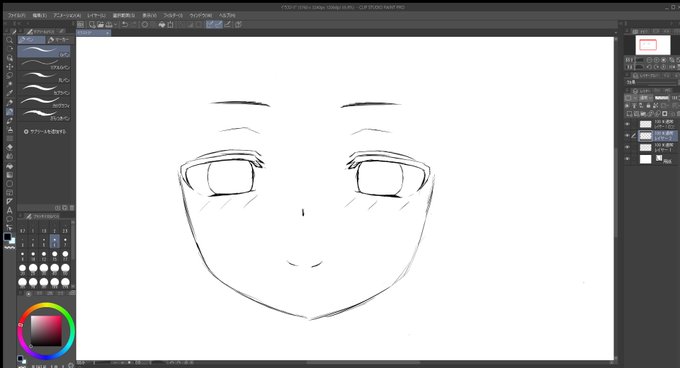Click the Save icon in command bar

109,25
